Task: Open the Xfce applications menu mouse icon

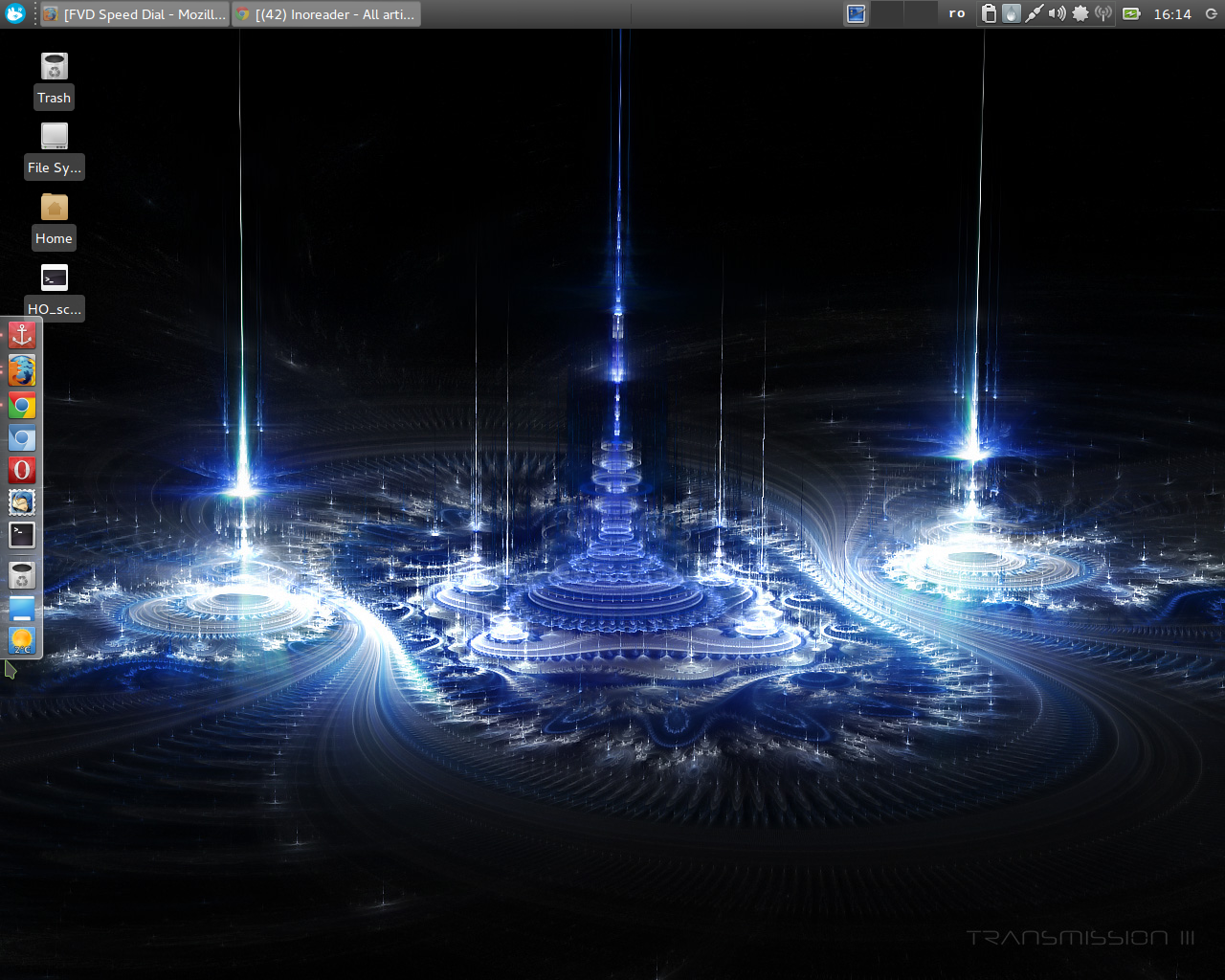Action: tap(14, 13)
